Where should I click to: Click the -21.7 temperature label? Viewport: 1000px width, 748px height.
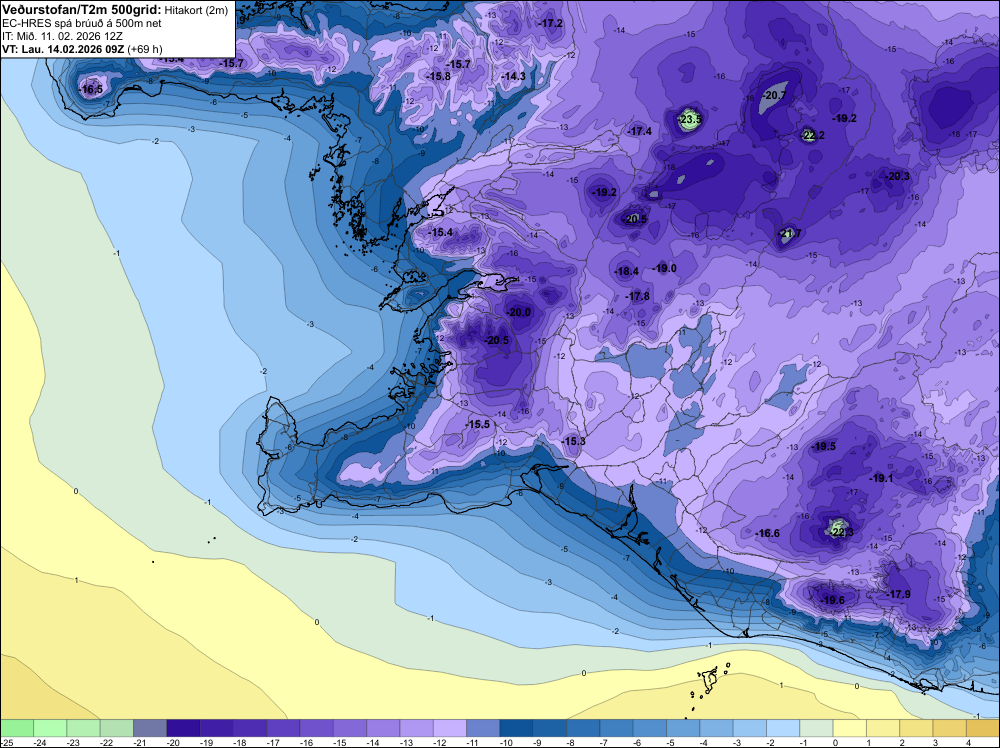pos(789,234)
